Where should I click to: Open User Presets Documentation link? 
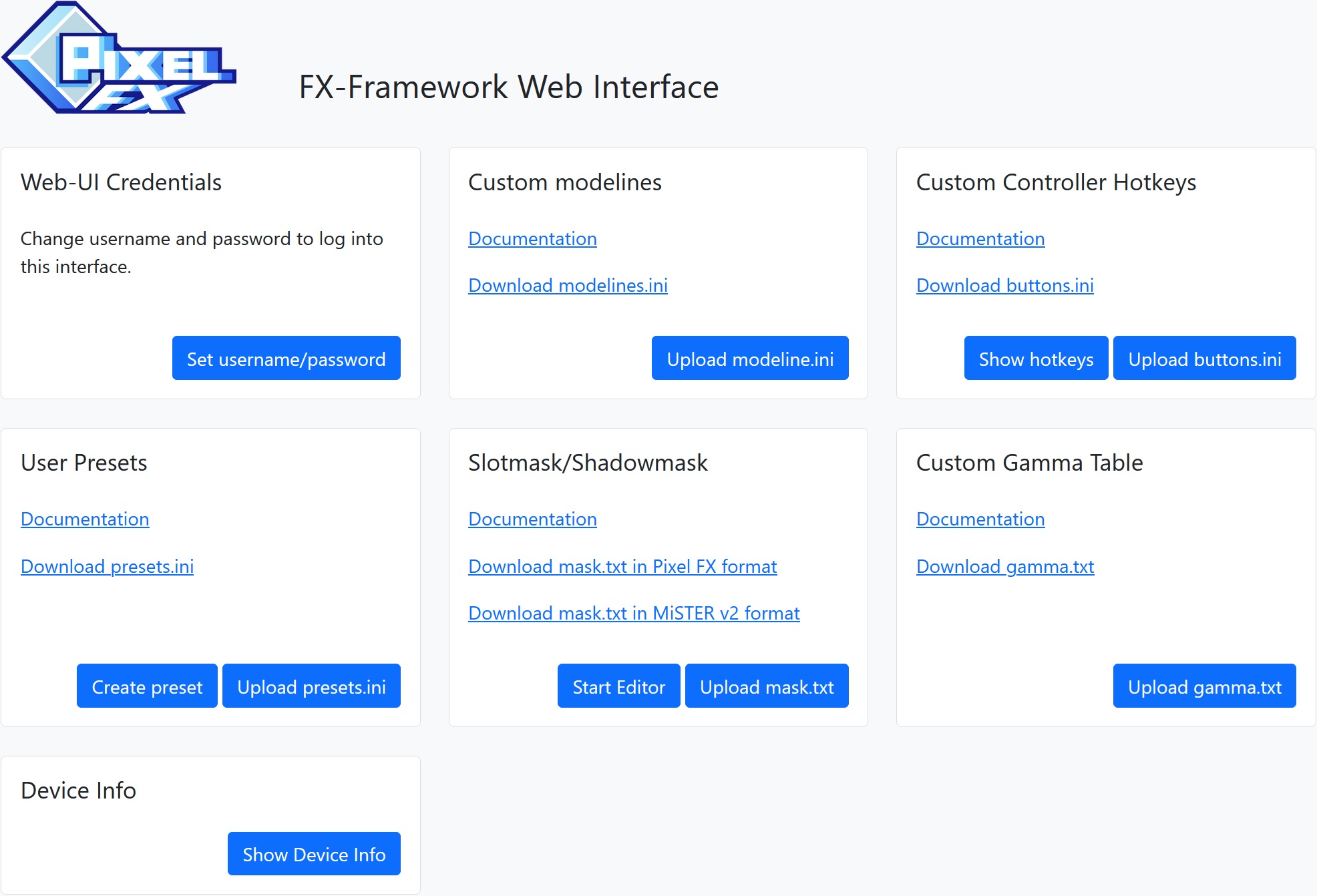pyautogui.click(x=85, y=519)
